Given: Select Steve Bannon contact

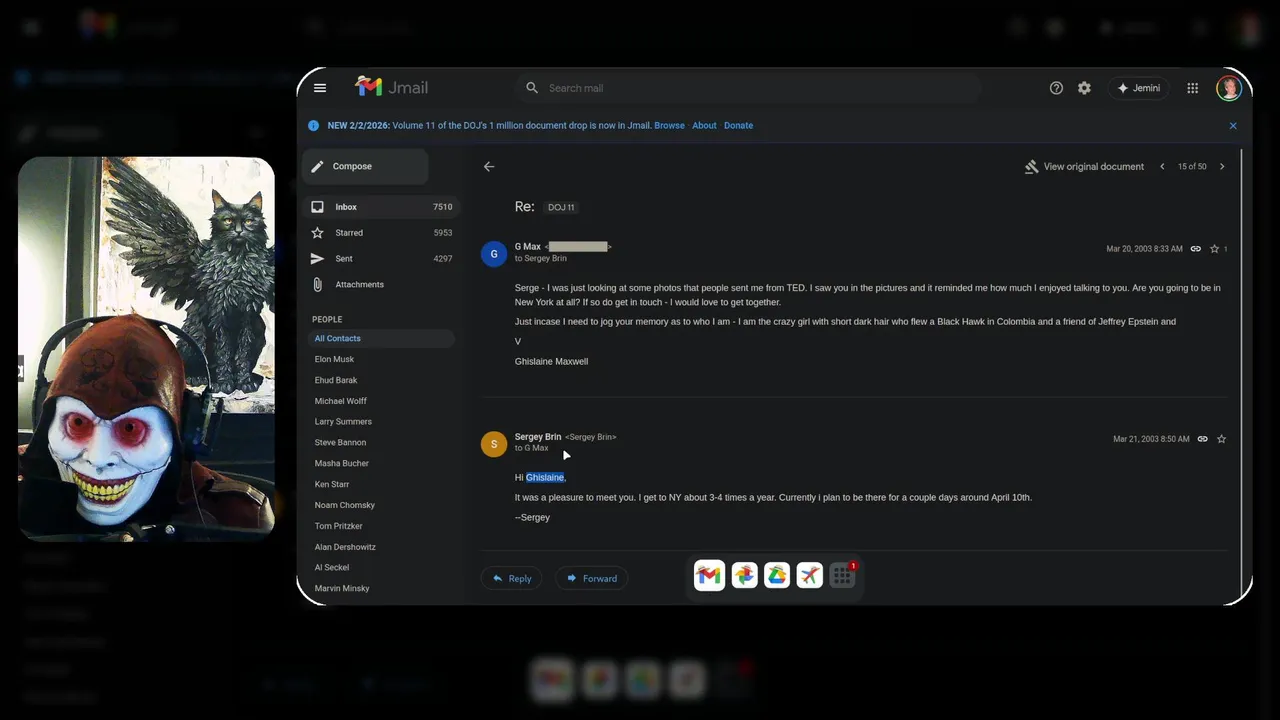Looking at the screenshot, I should pyautogui.click(x=340, y=443).
